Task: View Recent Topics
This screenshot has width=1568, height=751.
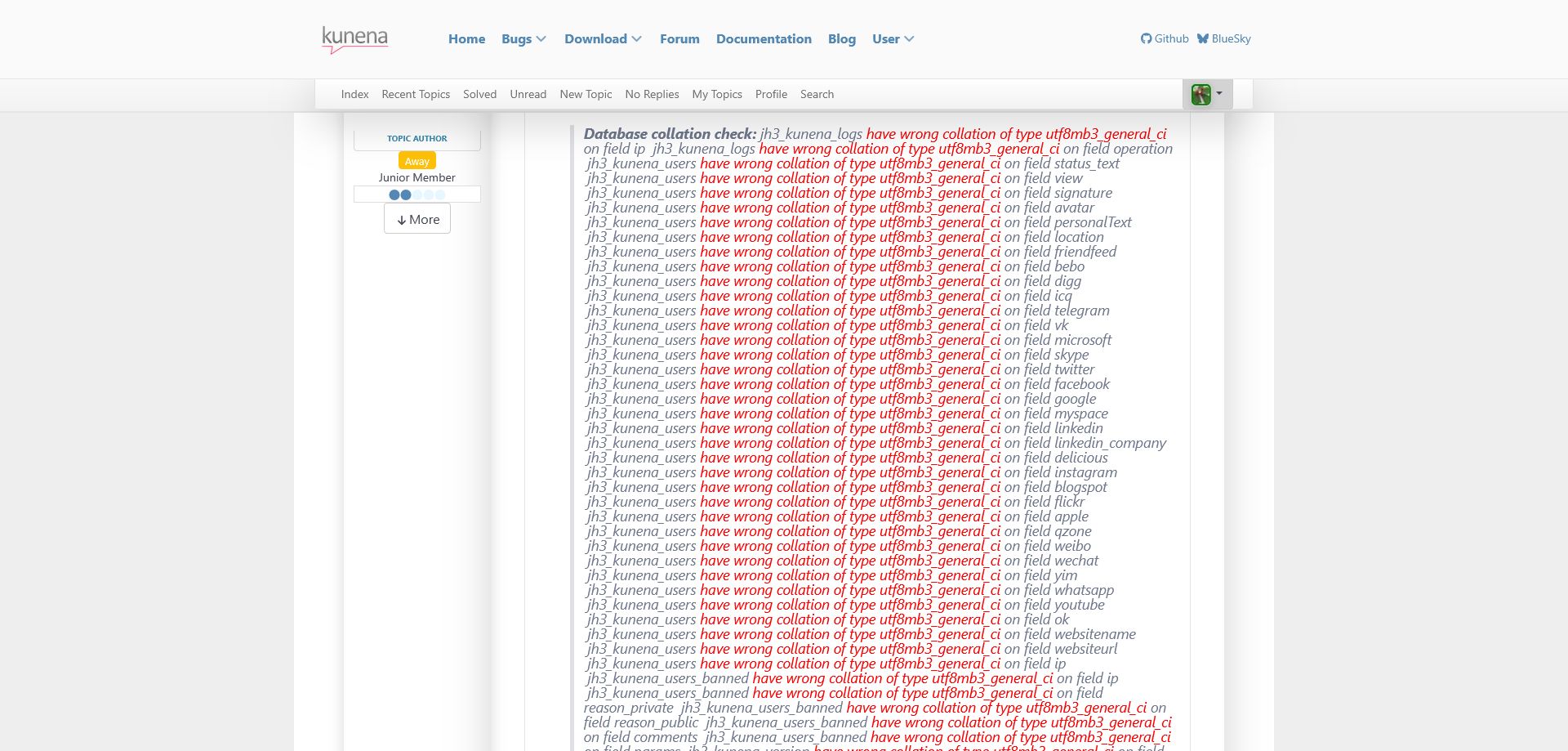Action: [x=416, y=94]
